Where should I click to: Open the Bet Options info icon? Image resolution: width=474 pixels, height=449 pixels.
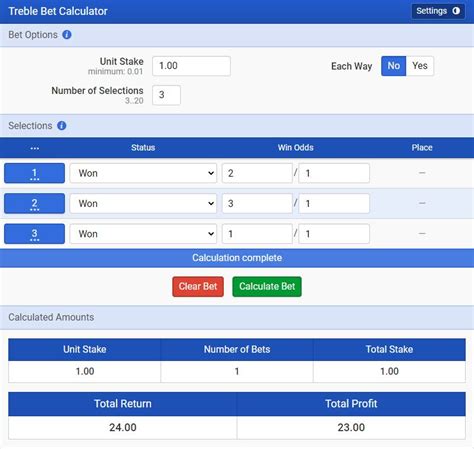(67, 35)
